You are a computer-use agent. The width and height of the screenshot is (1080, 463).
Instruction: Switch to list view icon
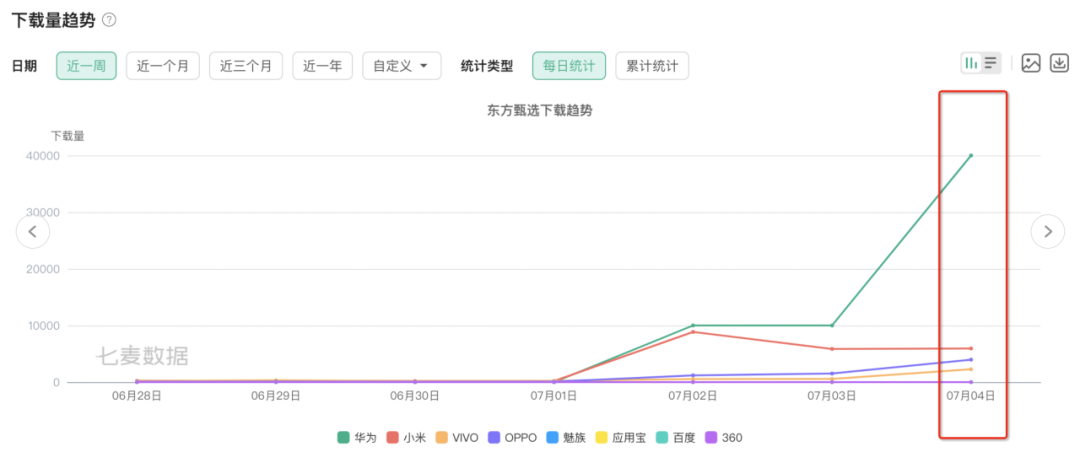(x=990, y=63)
